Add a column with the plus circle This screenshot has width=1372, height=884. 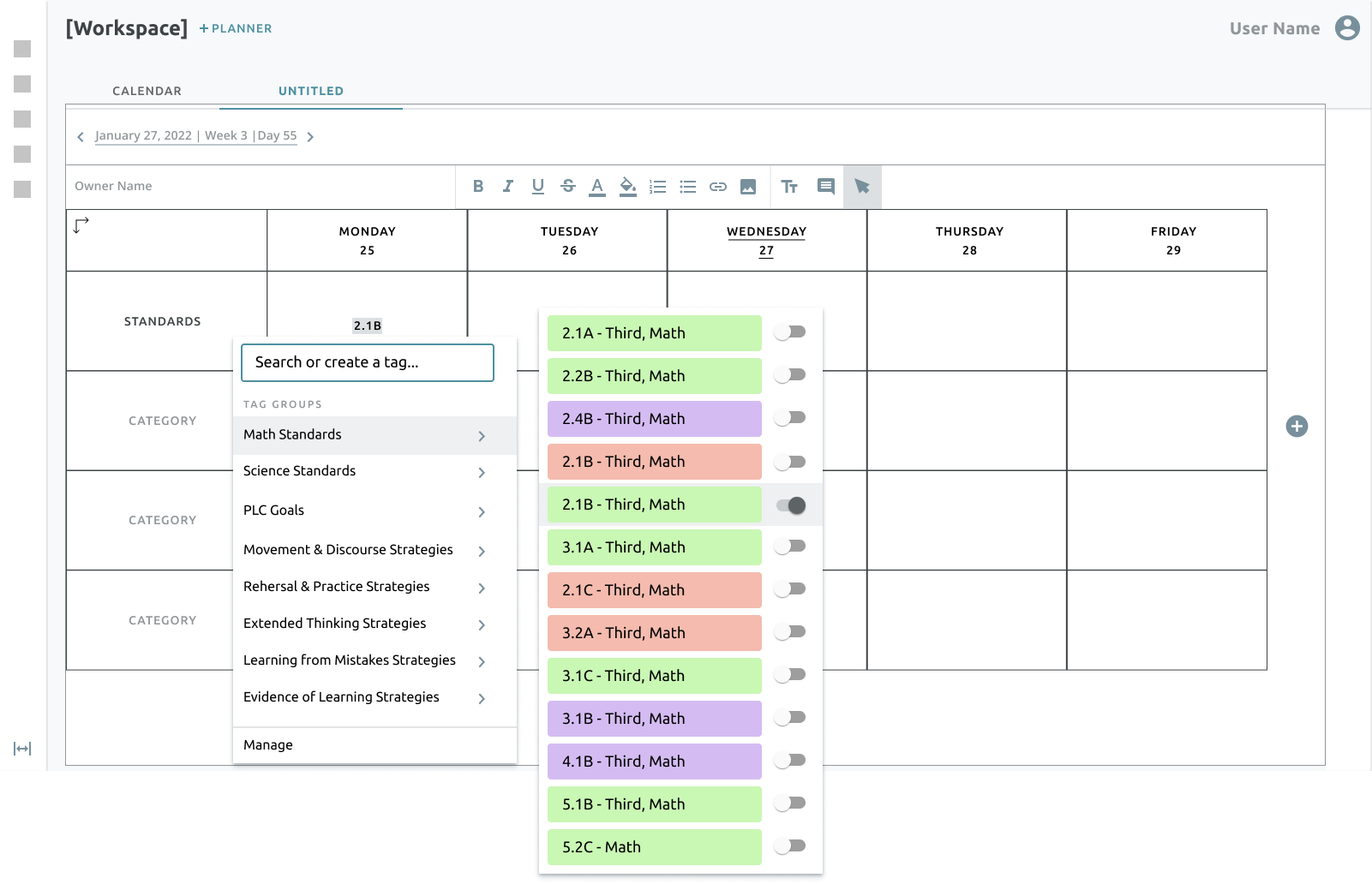point(1297,426)
